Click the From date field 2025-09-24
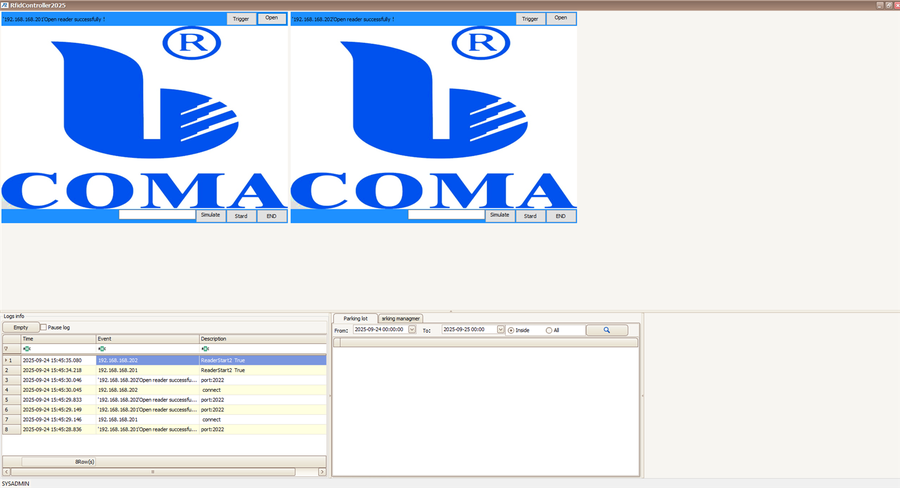Viewport: 900px width, 488px height. [381, 330]
